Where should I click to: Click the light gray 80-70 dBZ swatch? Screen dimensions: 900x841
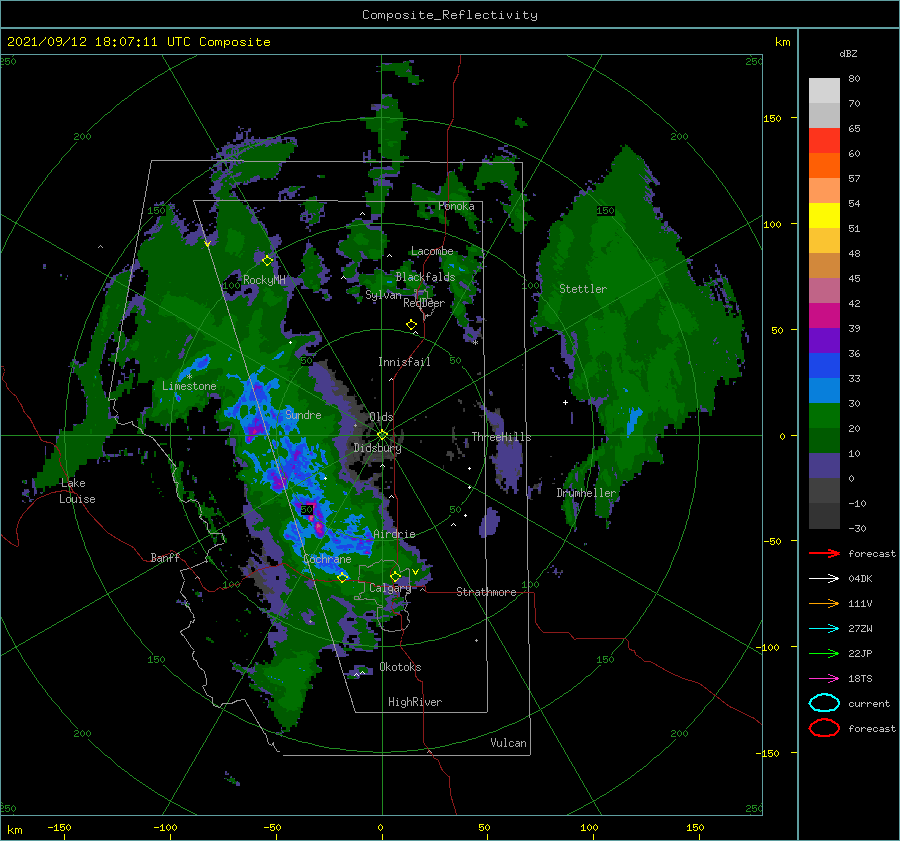pyautogui.click(x=824, y=91)
